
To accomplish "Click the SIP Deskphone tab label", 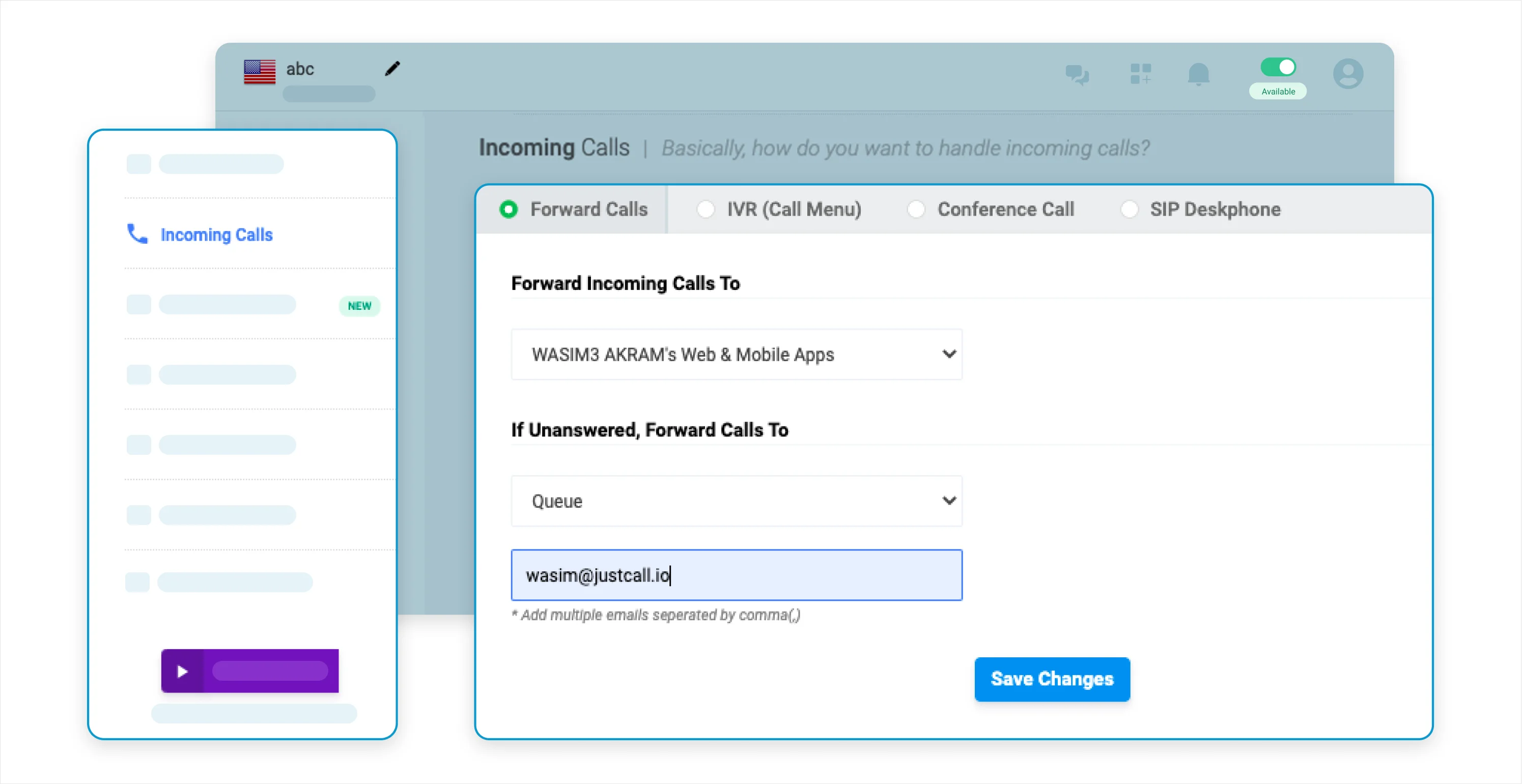I will pos(1215,210).
